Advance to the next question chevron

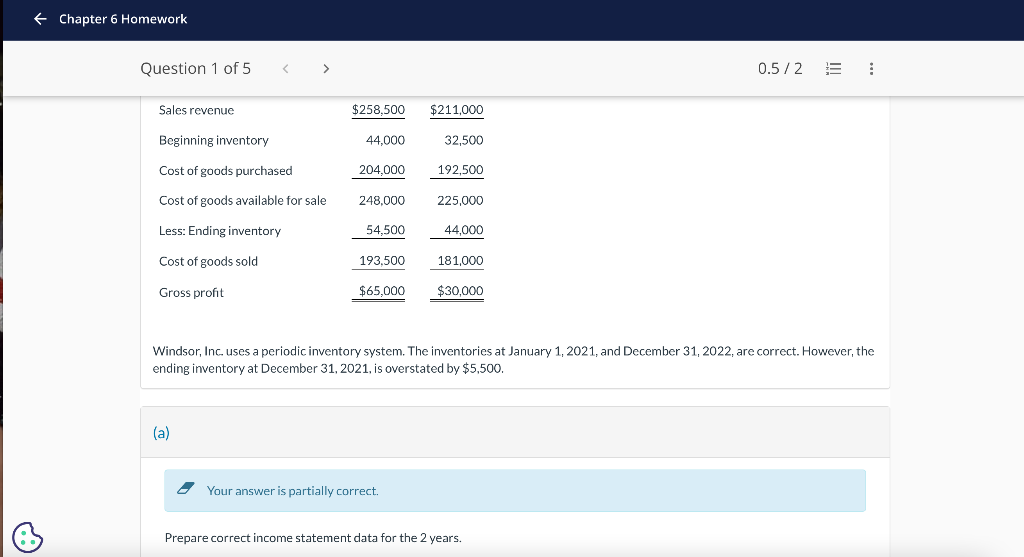click(326, 69)
